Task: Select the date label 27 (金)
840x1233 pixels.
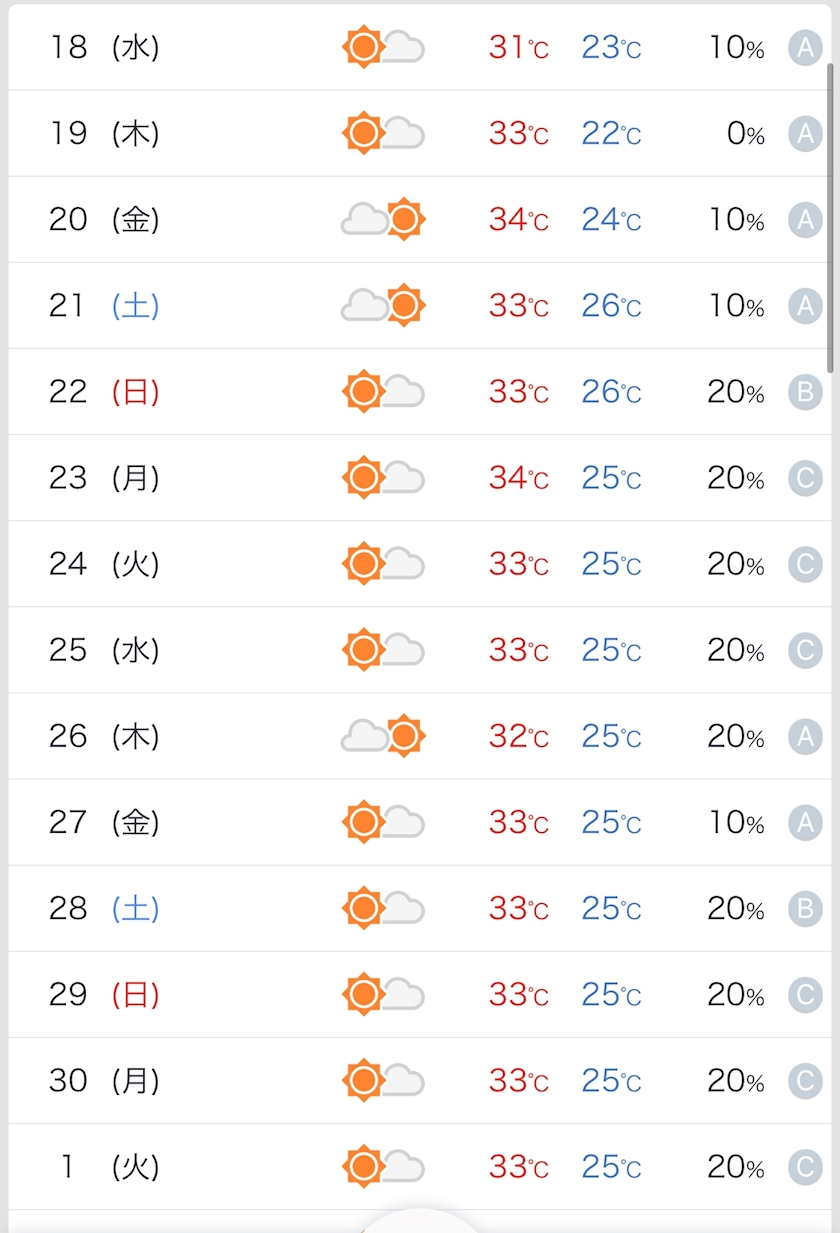Action: (104, 822)
